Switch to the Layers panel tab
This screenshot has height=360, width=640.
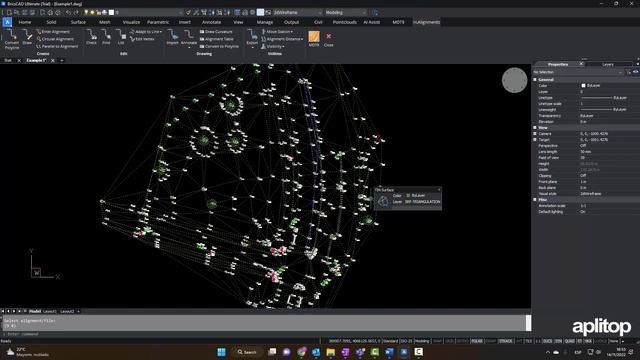tap(608, 64)
